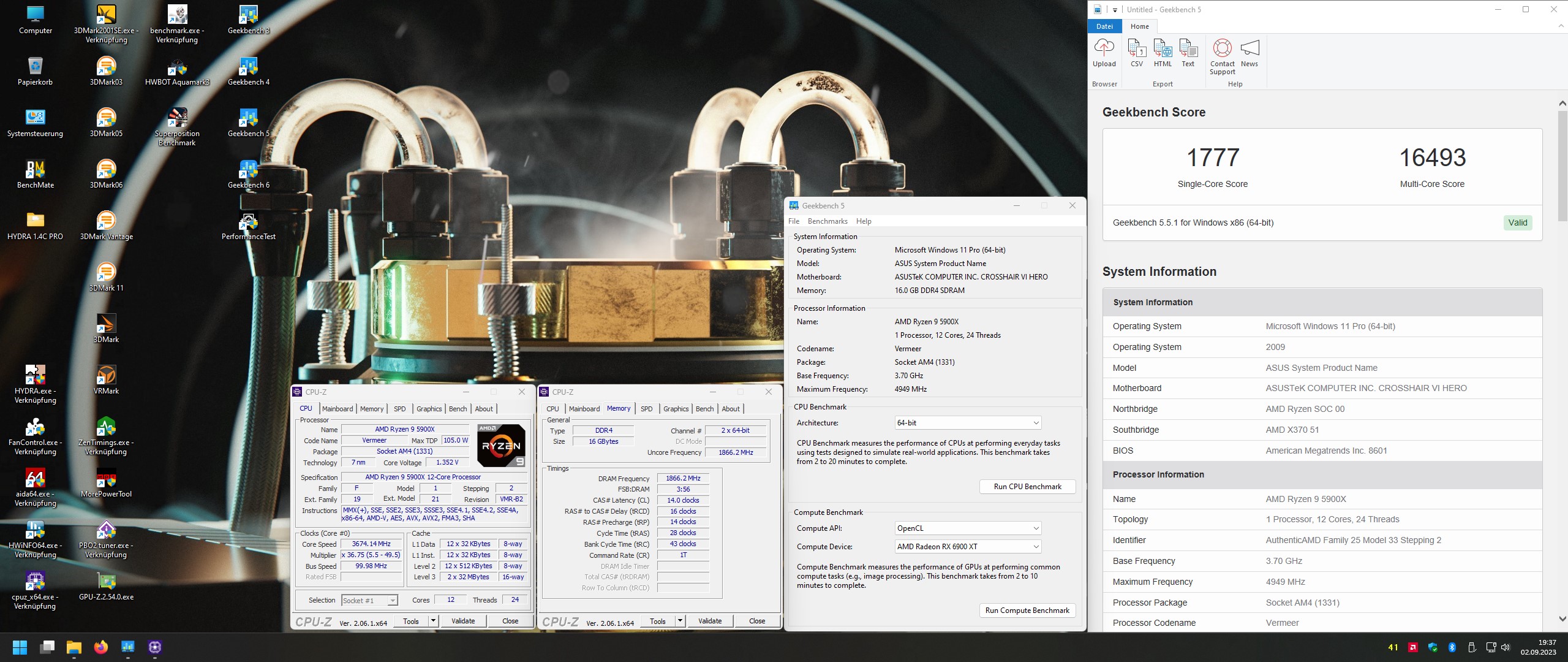Select the PerformanceTest desktop icon
Image resolution: width=1568 pixels, height=662 pixels.
tap(248, 226)
